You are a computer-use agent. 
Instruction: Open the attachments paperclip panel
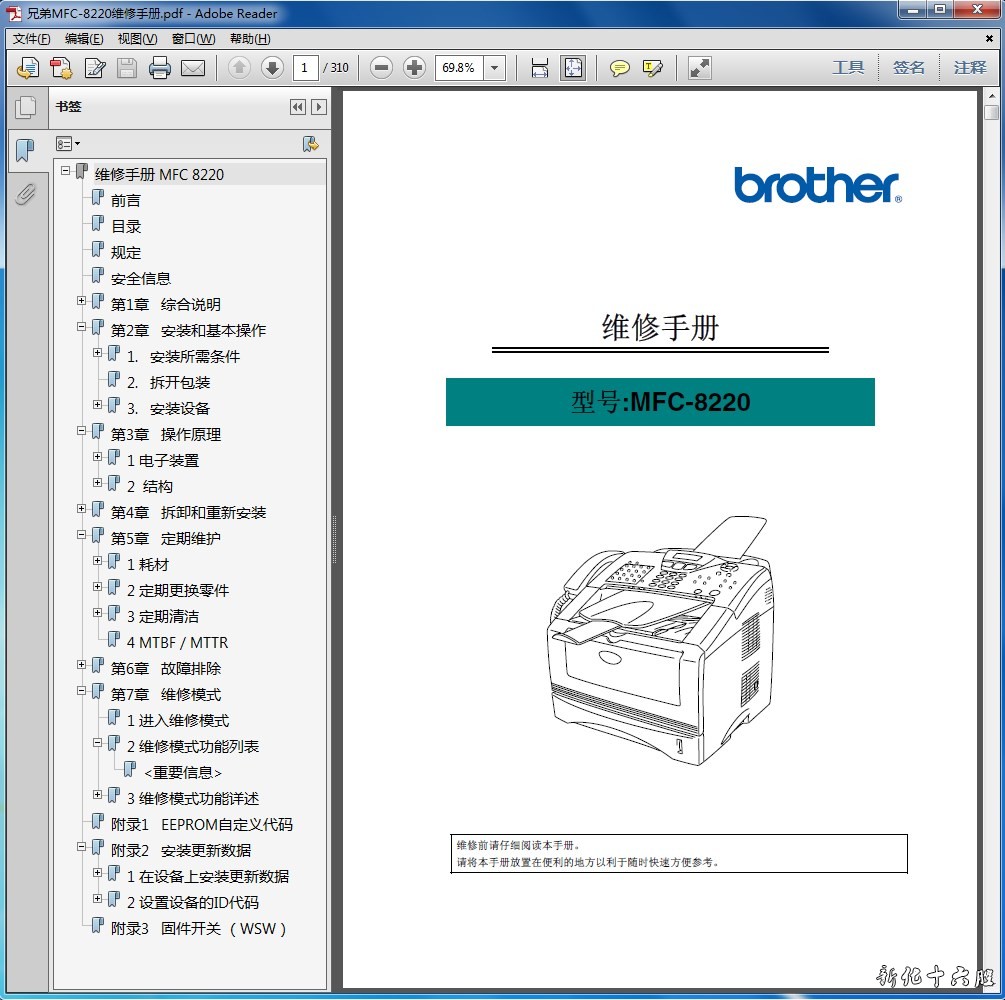click(25, 194)
